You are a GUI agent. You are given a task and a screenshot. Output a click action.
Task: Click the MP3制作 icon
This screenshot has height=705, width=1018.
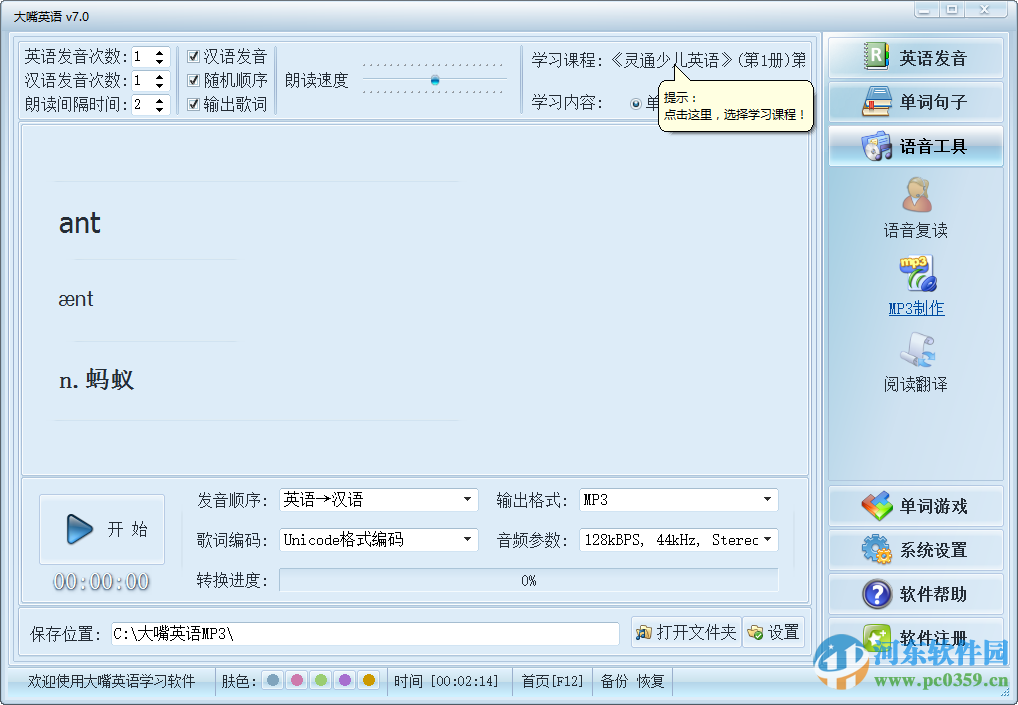[x=917, y=273]
